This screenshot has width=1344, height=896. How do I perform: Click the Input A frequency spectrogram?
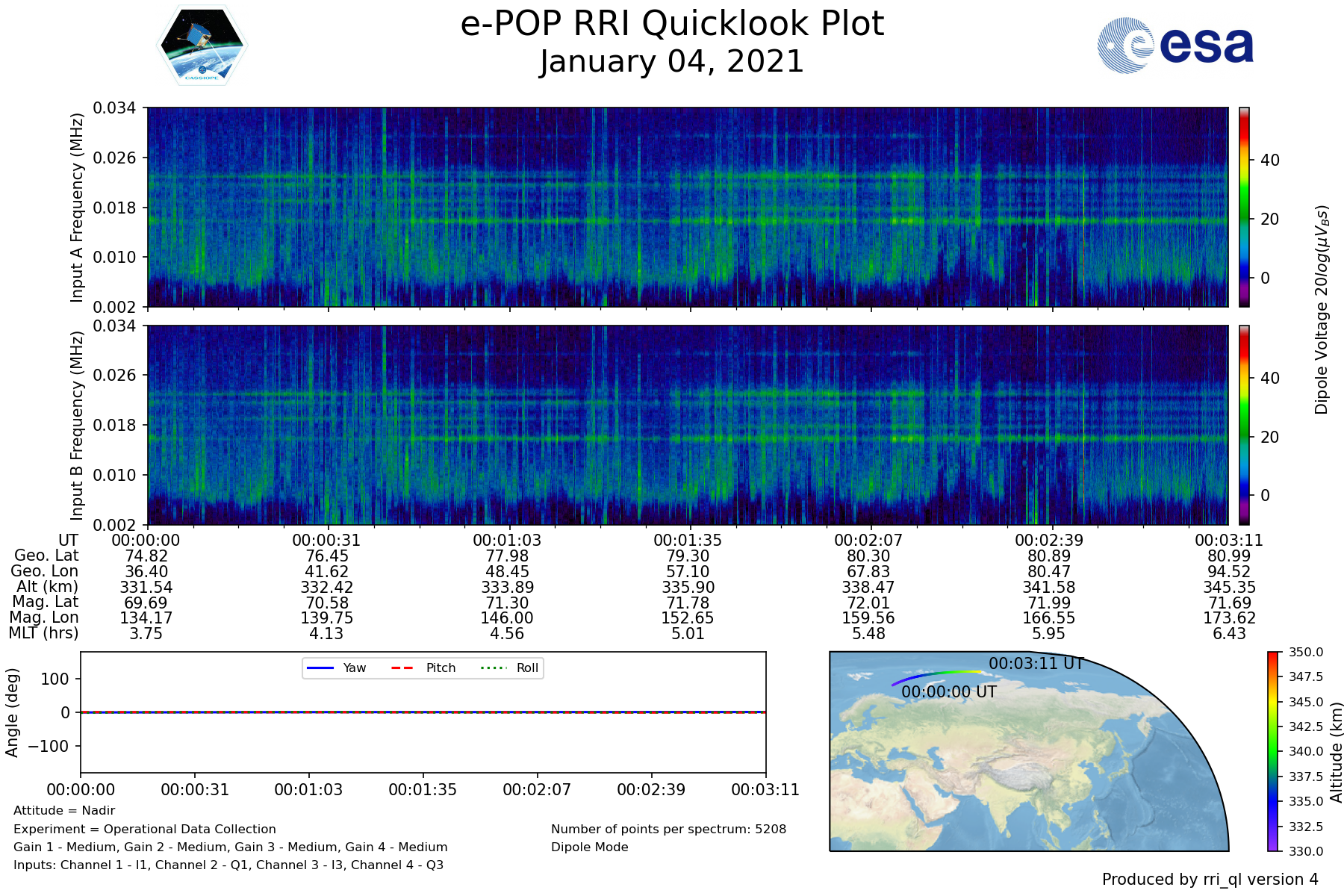pos(687,207)
